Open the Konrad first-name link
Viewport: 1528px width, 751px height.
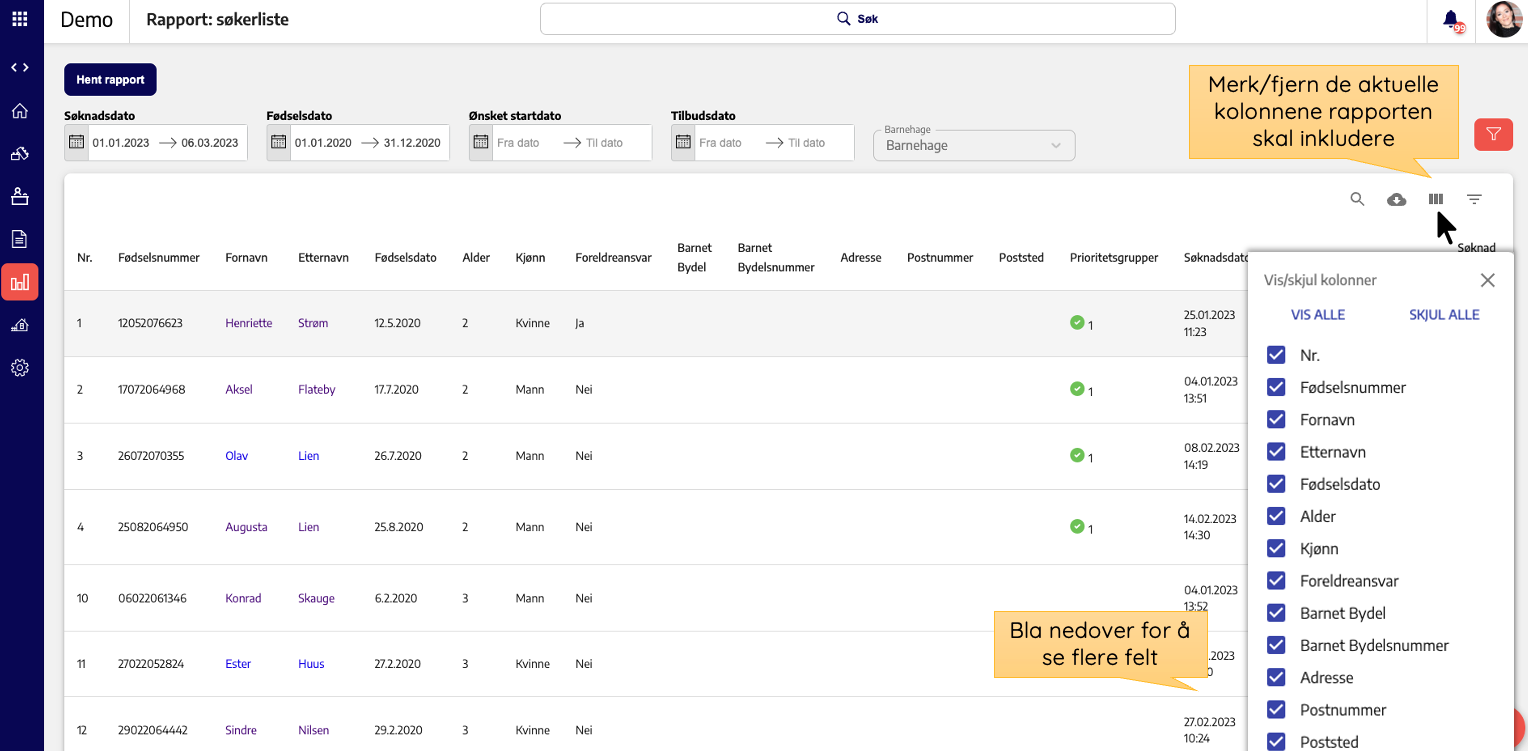coord(243,598)
